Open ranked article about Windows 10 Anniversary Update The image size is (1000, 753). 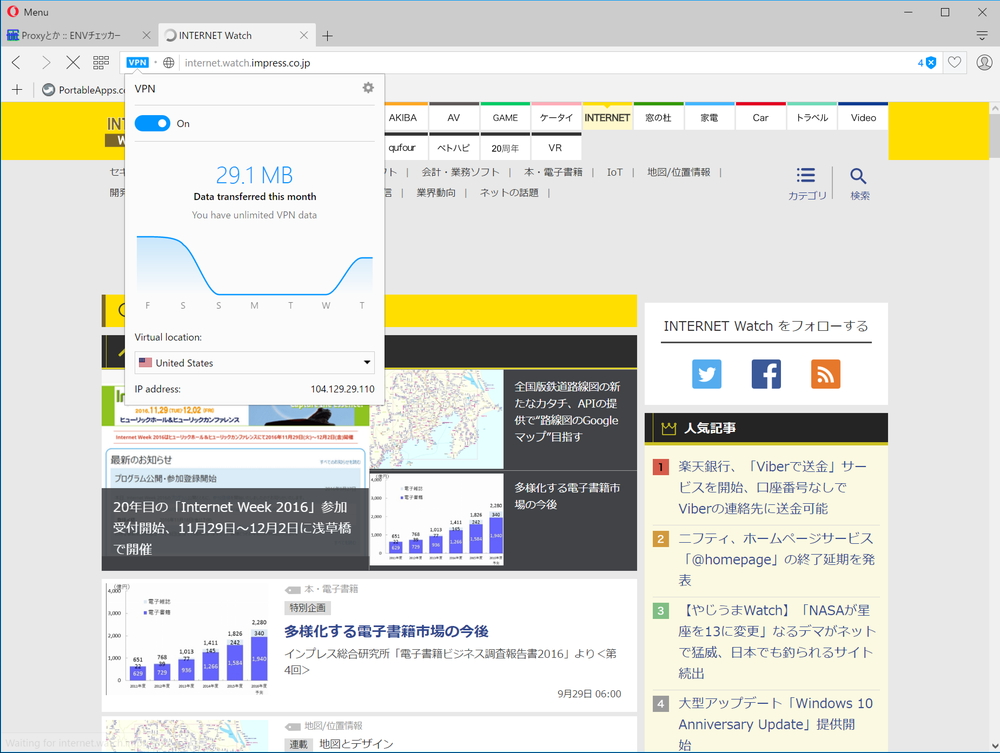tap(775, 724)
